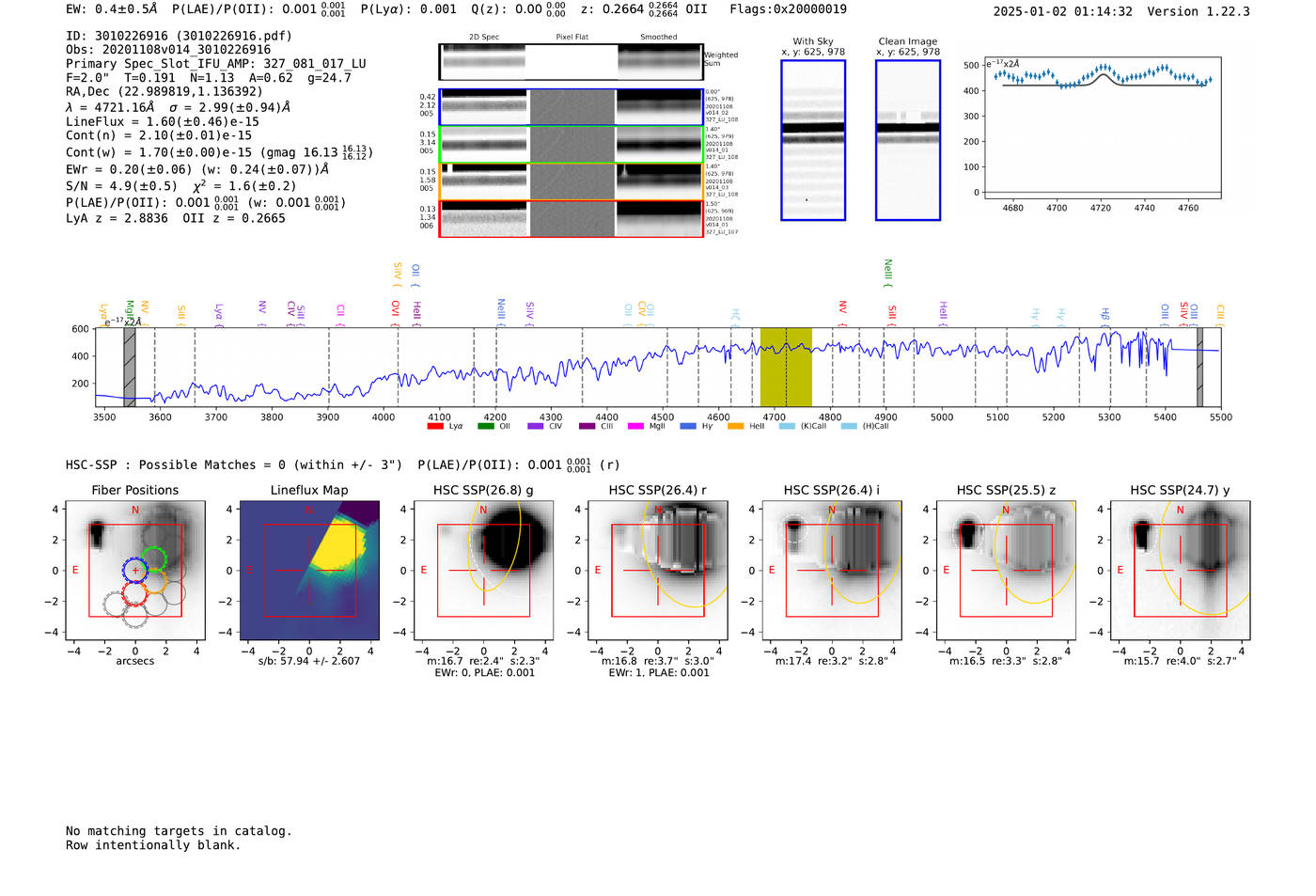
Task: Click the RA,Dec coordinates line
Action: click(164, 92)
